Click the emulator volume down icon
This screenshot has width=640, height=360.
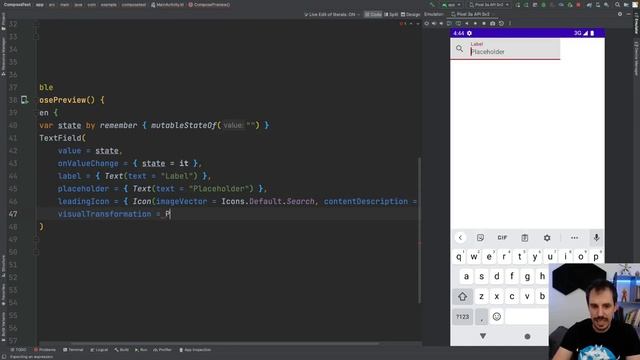pos(441,23)
